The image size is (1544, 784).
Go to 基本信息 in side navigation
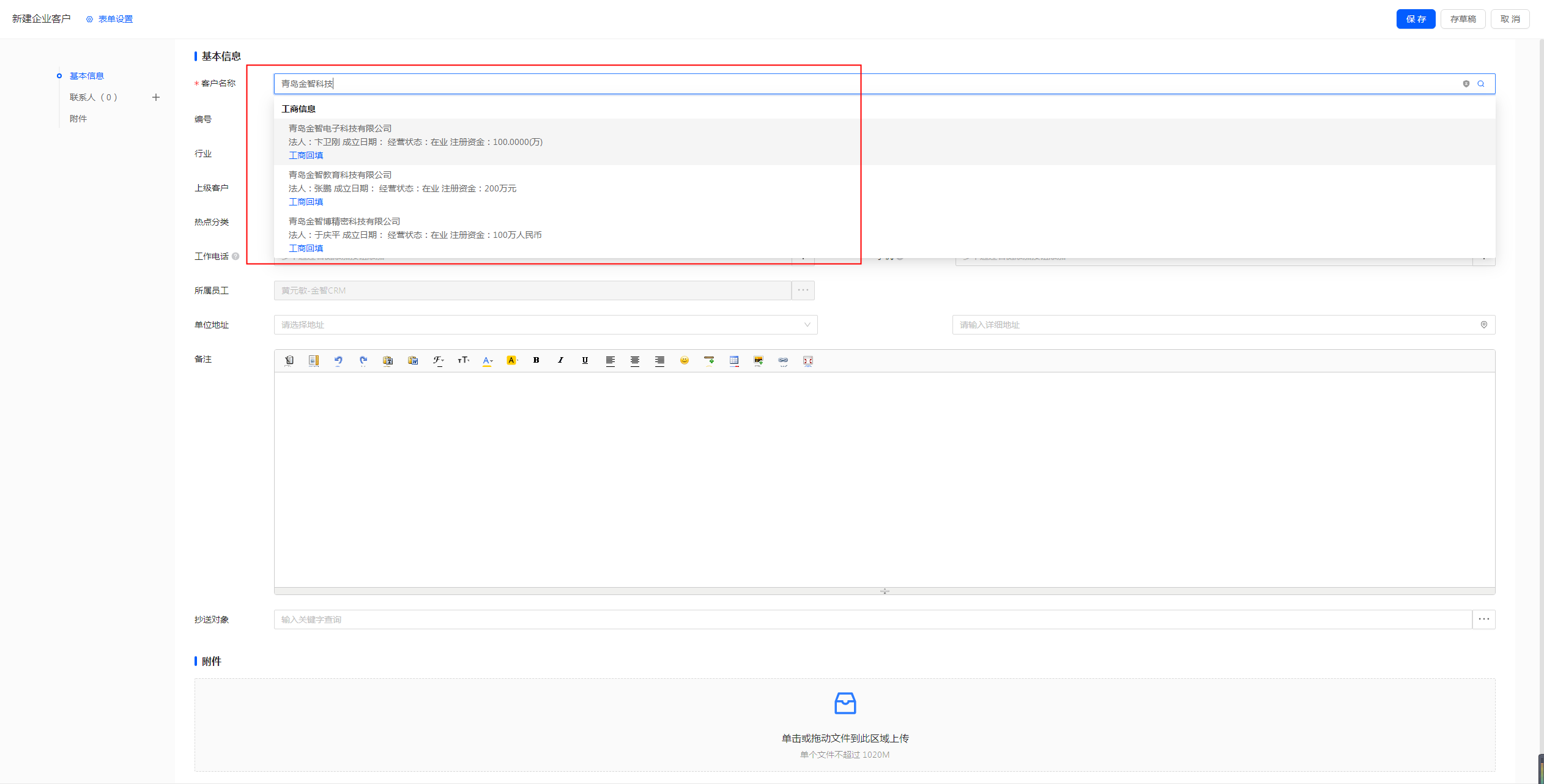click(x=87, y=76)
